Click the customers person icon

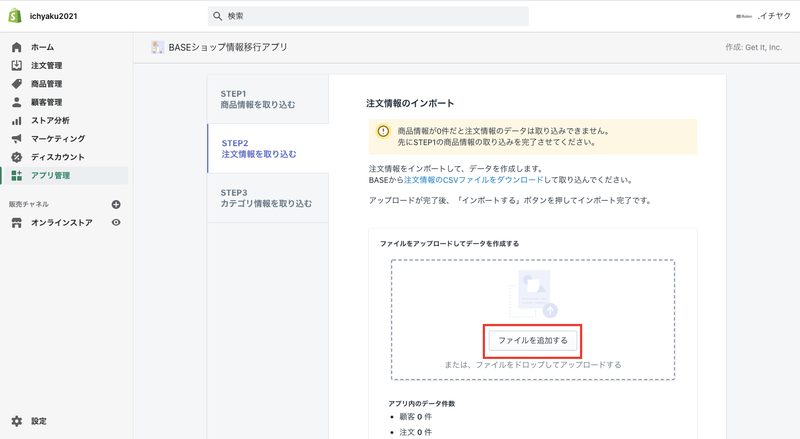(x=16, y=102)
